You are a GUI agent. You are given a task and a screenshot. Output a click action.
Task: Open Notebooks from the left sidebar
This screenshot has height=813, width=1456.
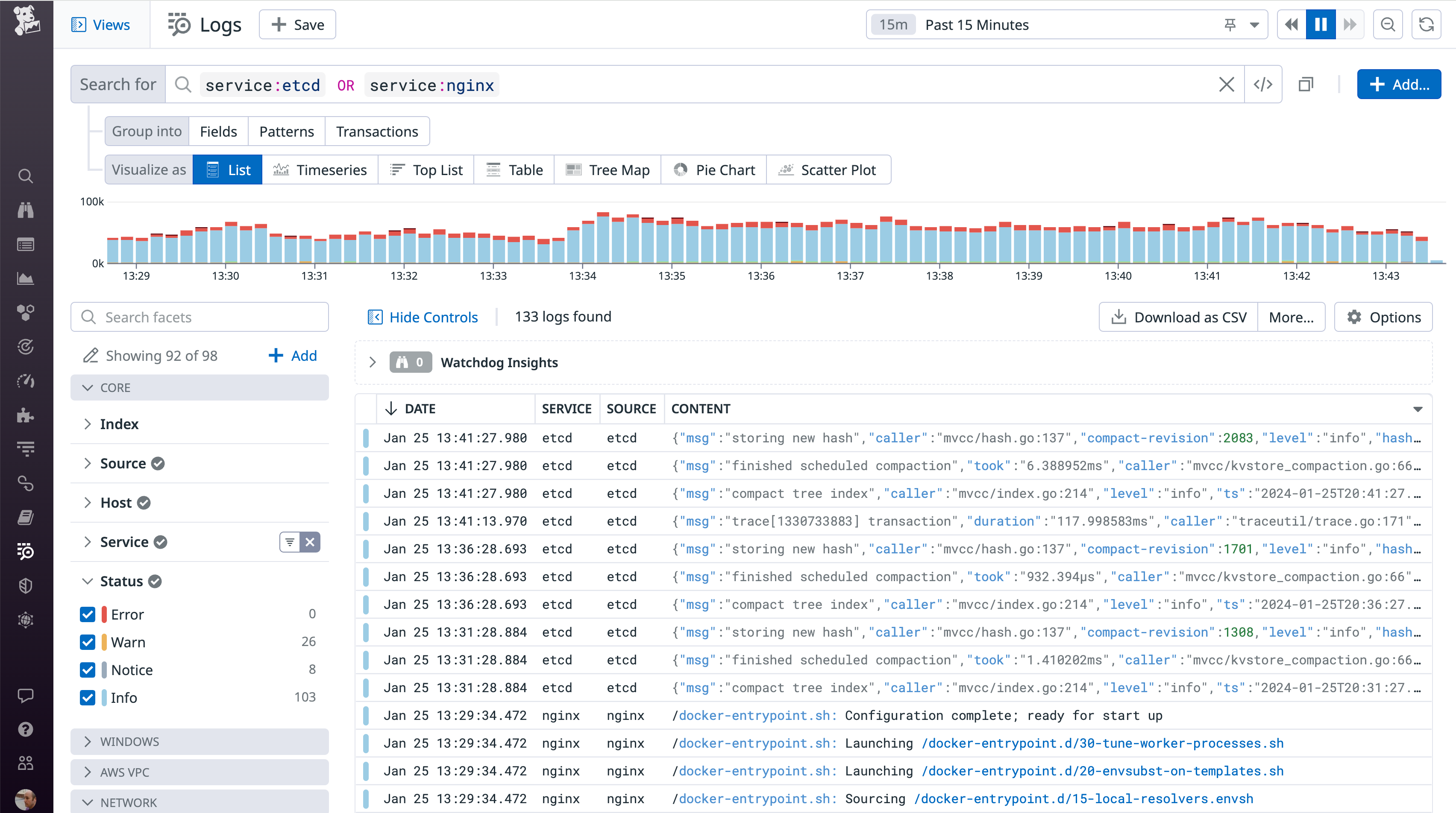point(26,517)
